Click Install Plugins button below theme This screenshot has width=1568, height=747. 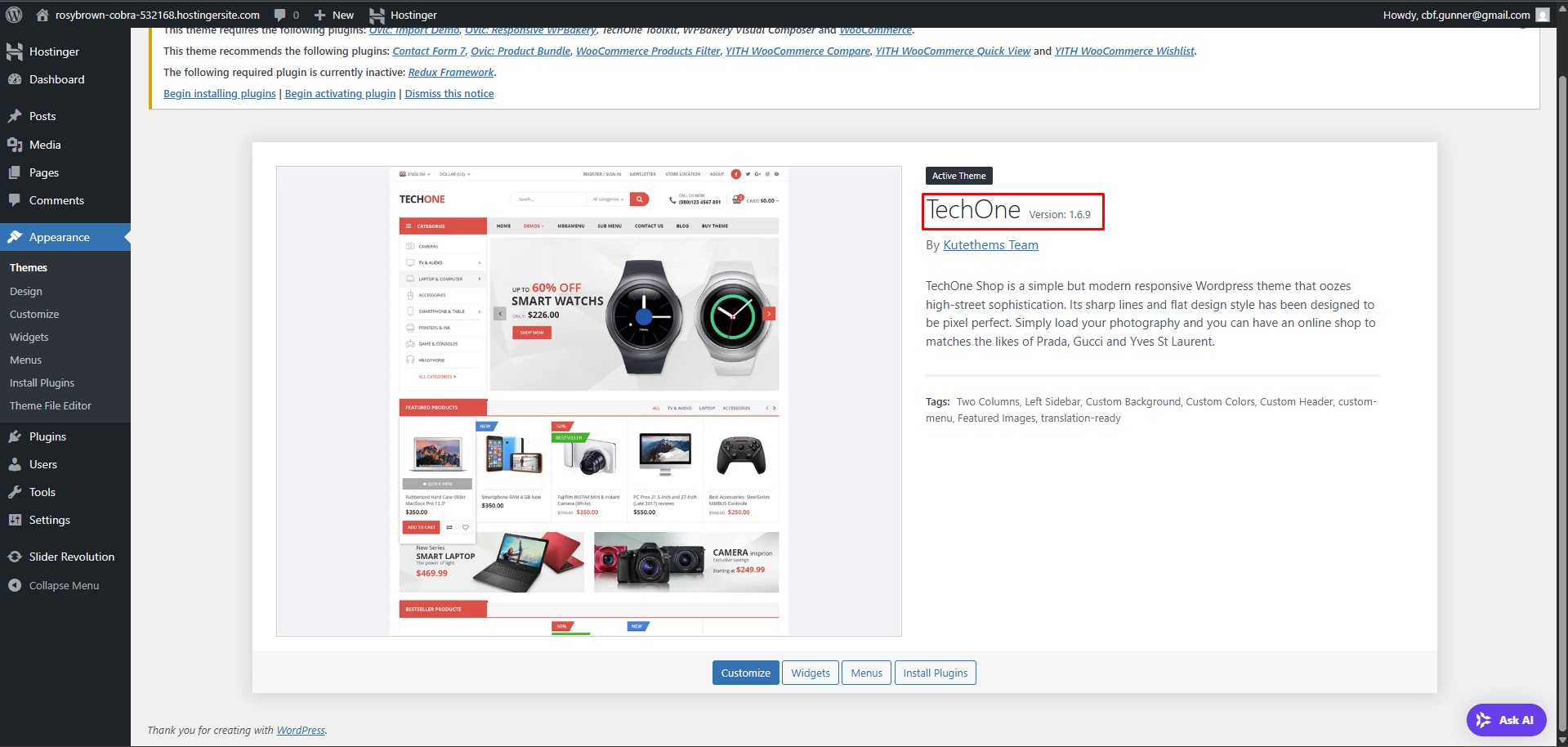[936, 673]
